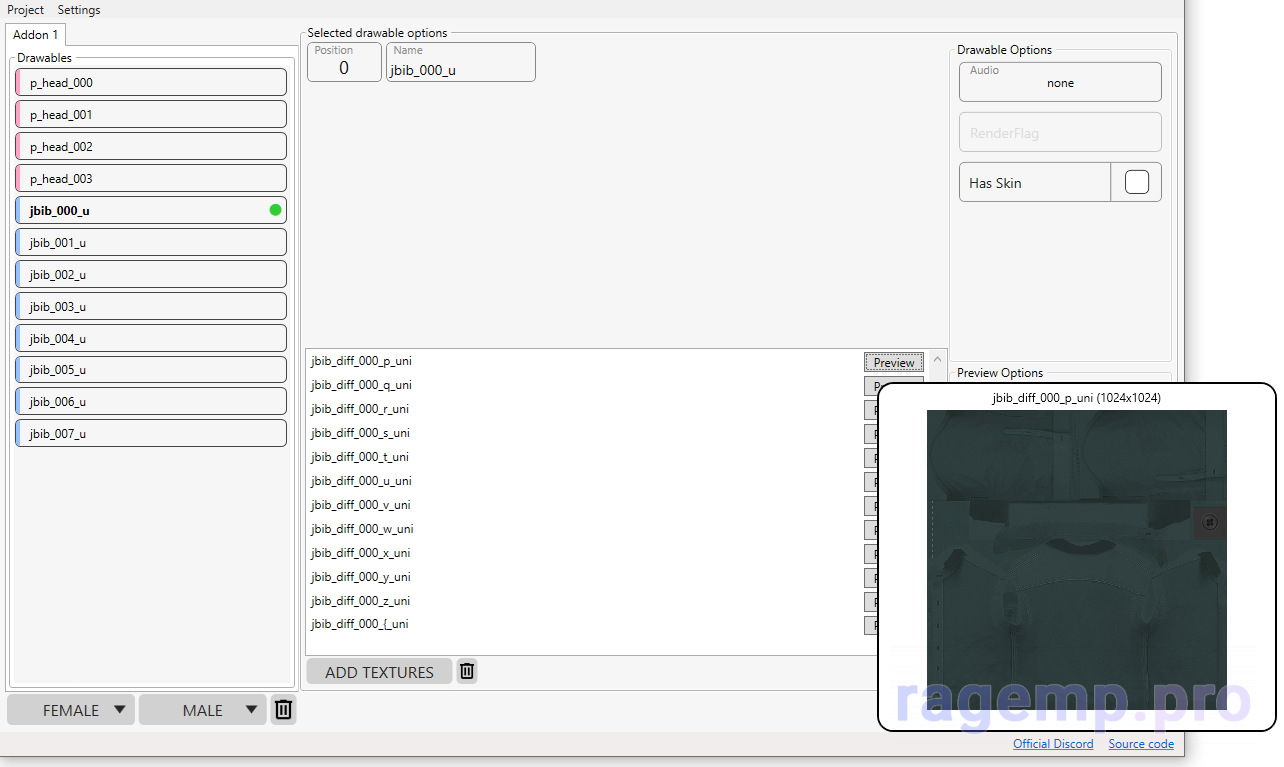Open the RenderFlag dropdown
Viewport: 1284px width, 767px height.
(x=1060, y=132)
